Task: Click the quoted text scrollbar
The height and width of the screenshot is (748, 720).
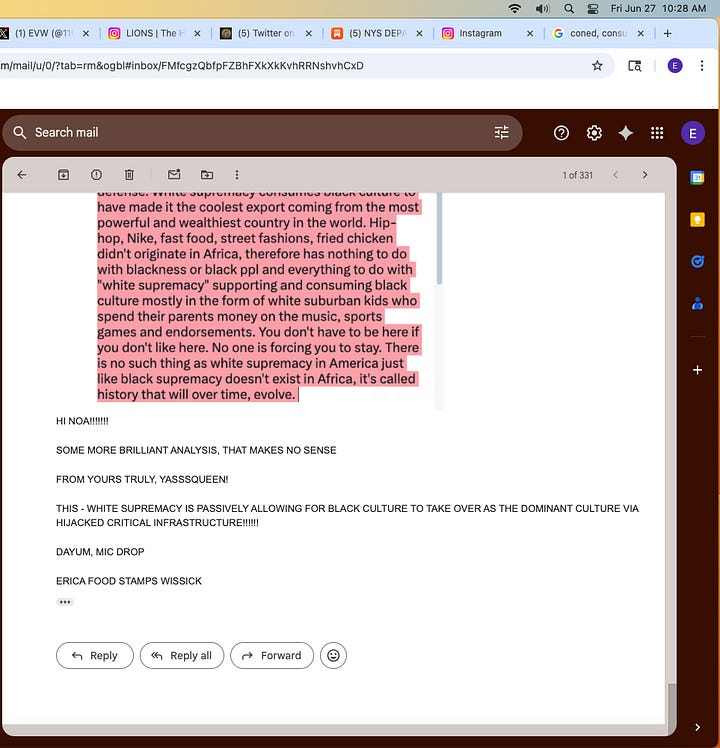Action: coord(439,239)
